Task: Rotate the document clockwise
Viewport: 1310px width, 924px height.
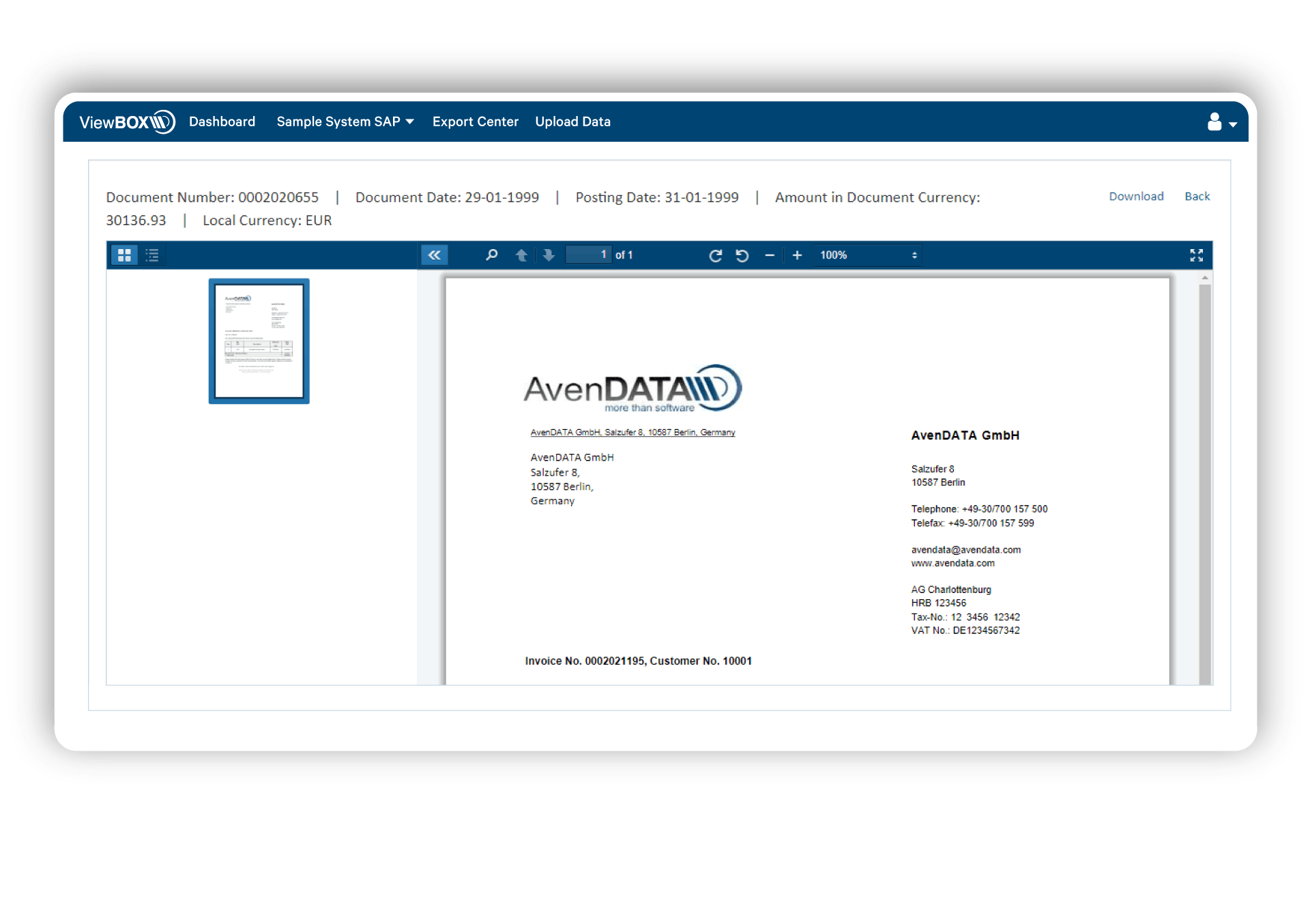Action: tap(716, 255)
